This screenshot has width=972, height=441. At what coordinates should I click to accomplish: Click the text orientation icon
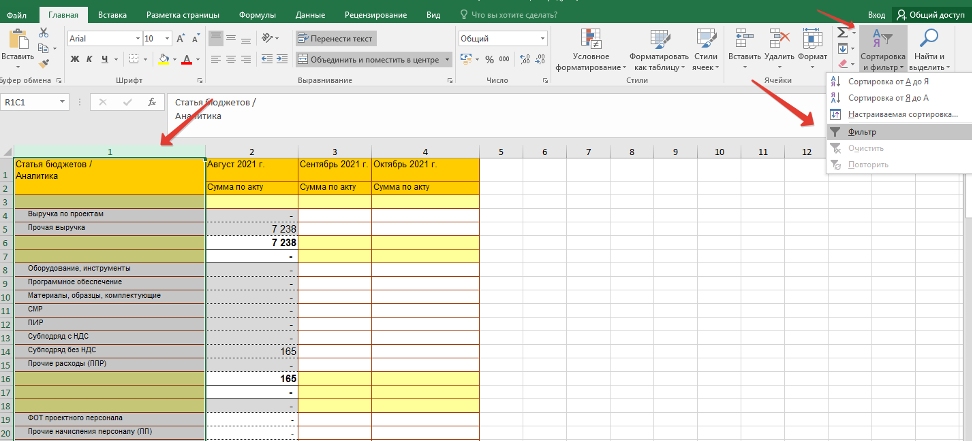268,38
